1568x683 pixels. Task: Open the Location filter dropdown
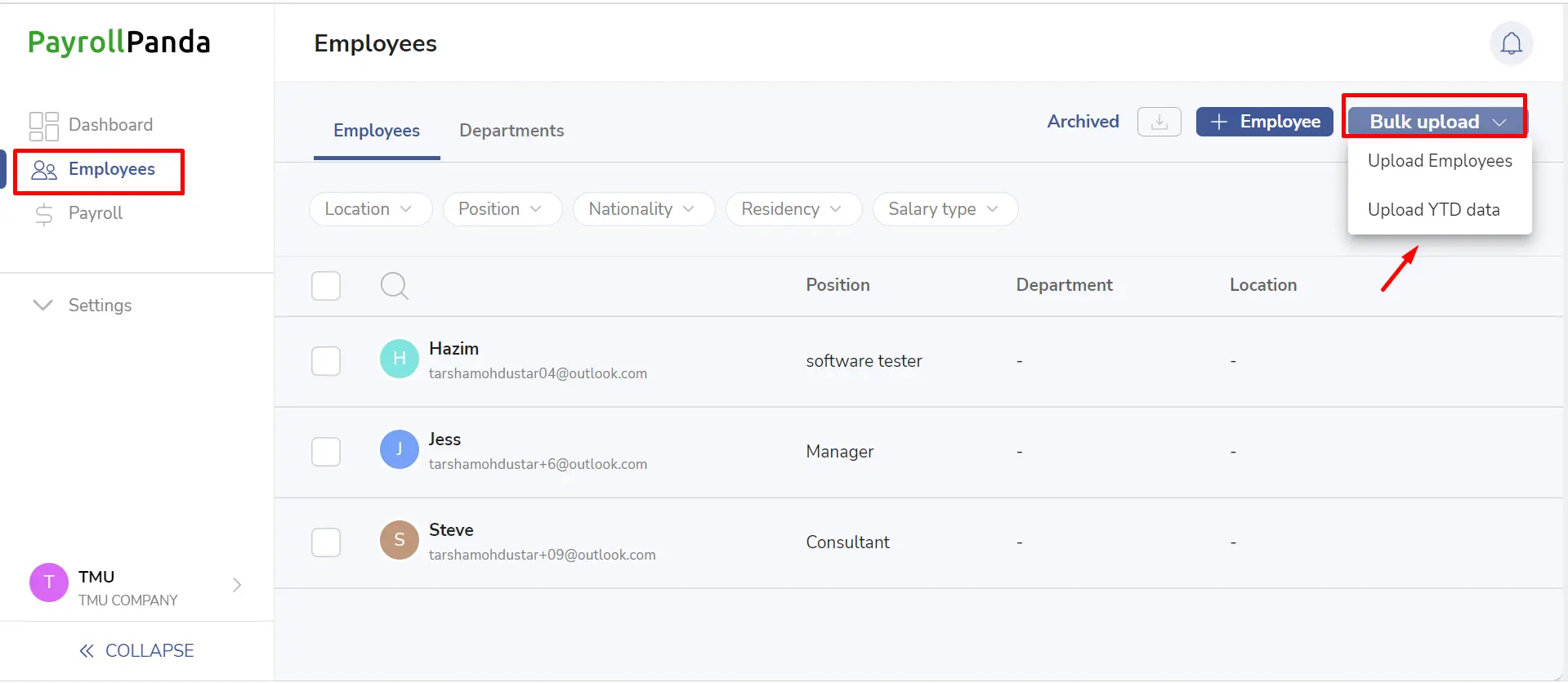coord(370,209)
